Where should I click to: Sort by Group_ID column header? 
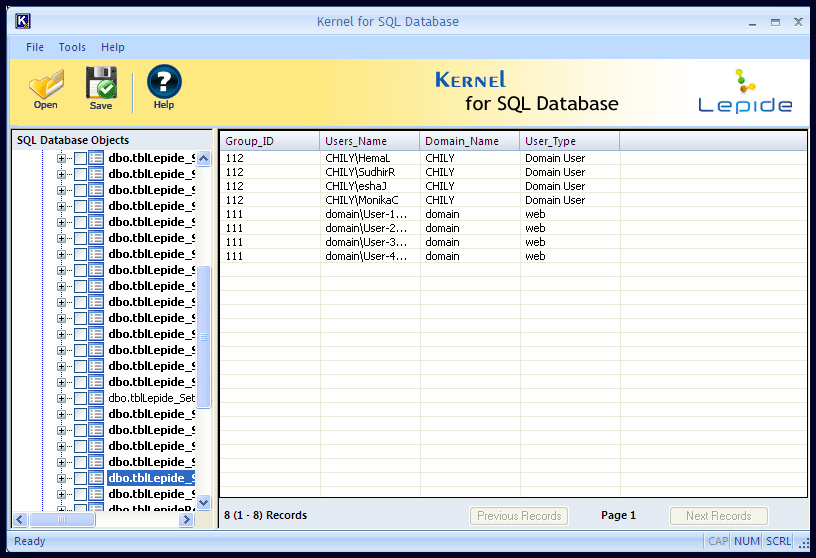270,141
